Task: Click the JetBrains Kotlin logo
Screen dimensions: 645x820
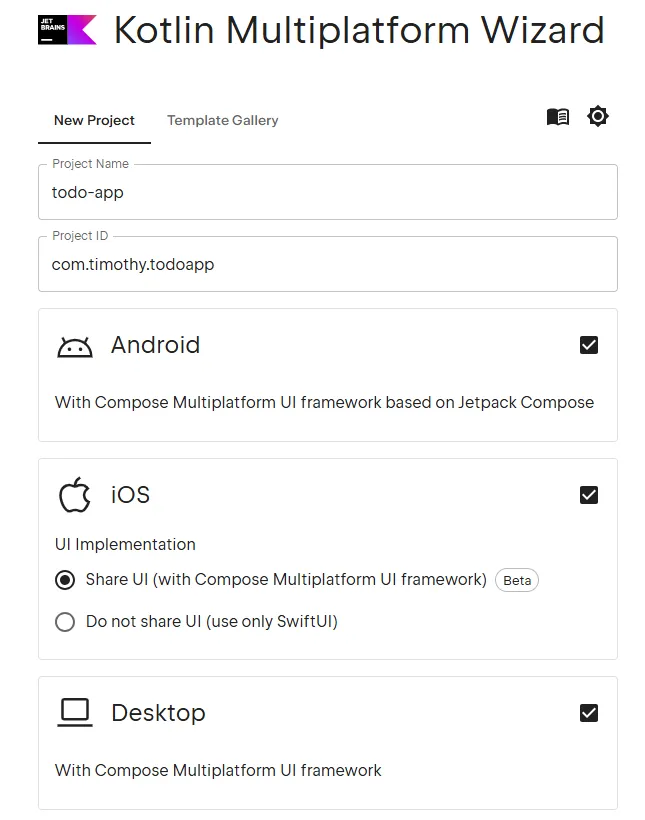Action: coord(67,30)
